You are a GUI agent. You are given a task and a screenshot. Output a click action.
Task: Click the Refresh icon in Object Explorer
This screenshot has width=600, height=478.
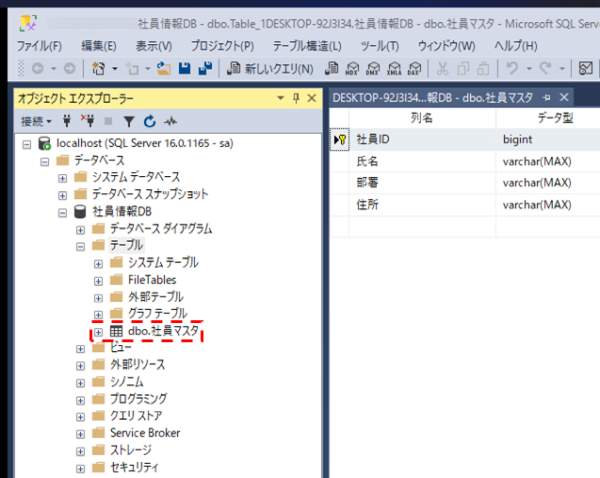point(149,121)
